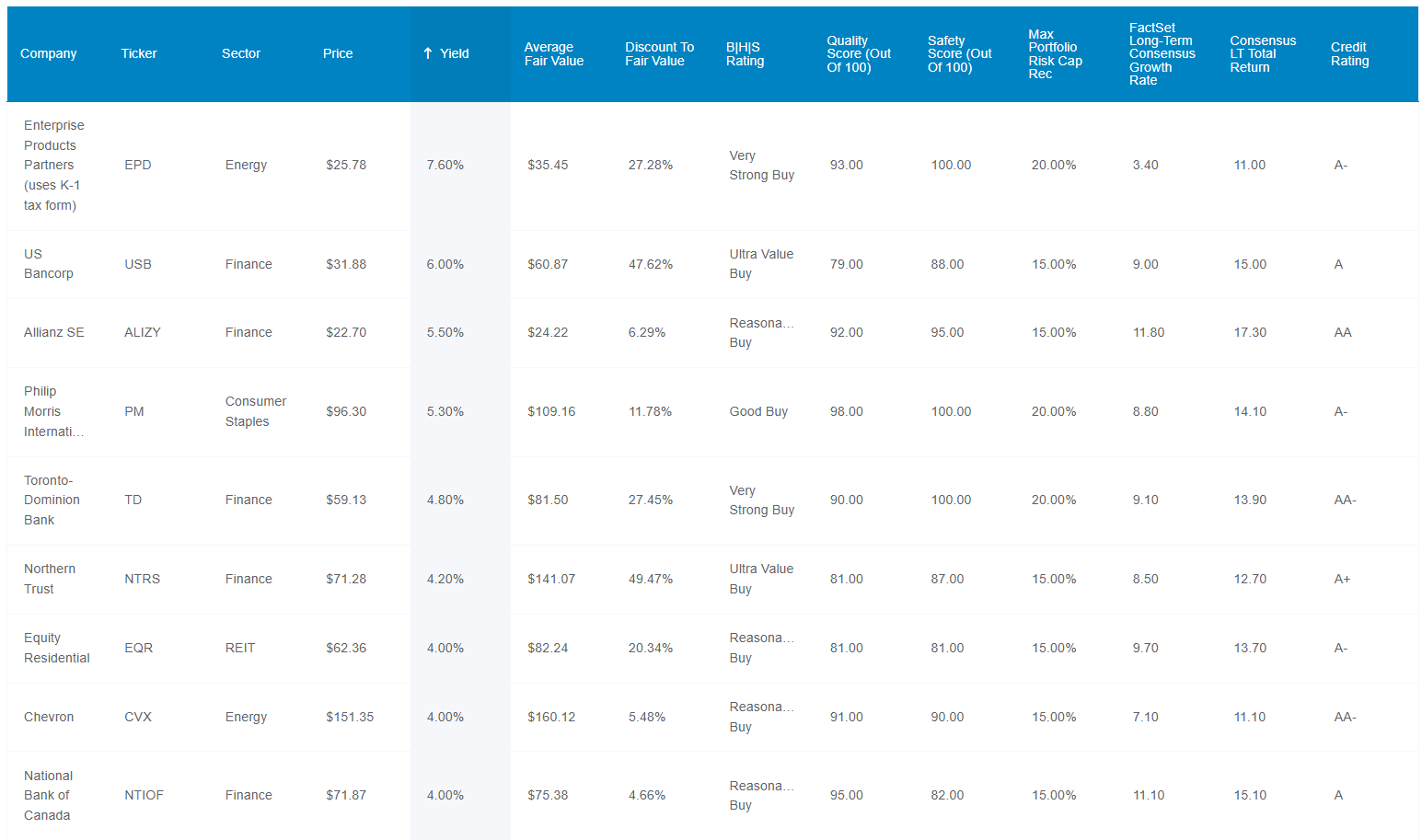Sort by Consensus LT Total Return header
Screen dimensions: 1422x840
click(x=1263, y=54)
